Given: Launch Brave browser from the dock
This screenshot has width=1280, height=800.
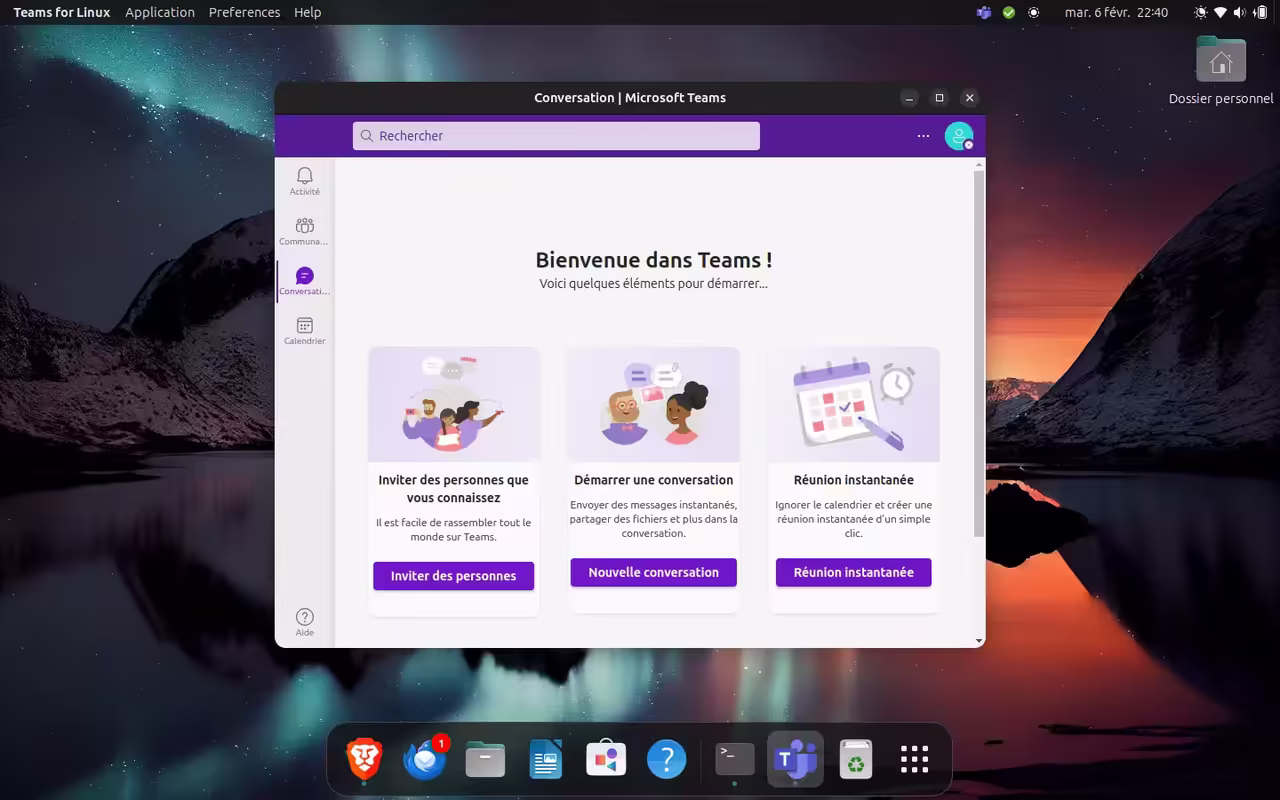Looking at the screenshot, I should (x=365, y=760).
